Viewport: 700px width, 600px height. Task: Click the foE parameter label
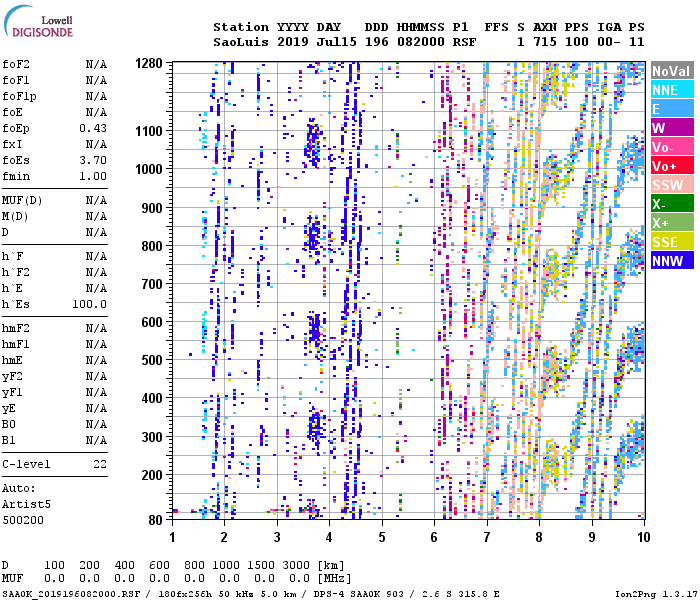click(x=12, y=112)
